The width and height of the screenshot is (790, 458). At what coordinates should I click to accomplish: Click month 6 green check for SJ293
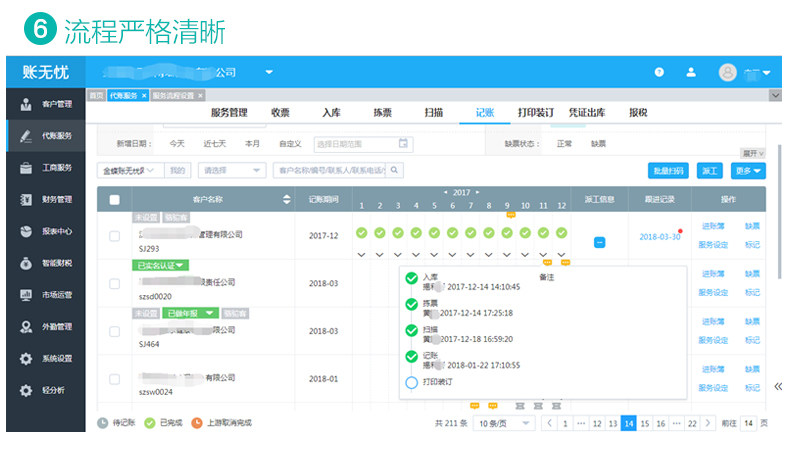(x=452, y=232)
